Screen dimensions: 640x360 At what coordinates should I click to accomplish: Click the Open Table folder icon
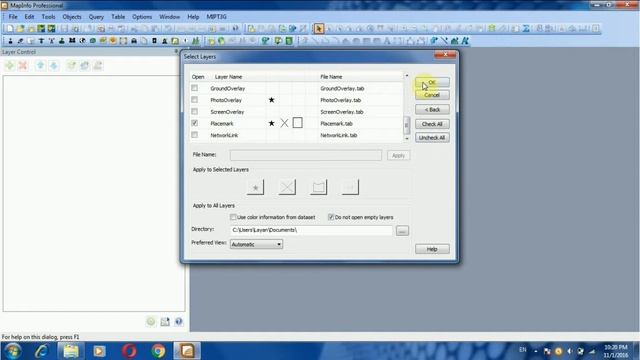pos(20,29)
